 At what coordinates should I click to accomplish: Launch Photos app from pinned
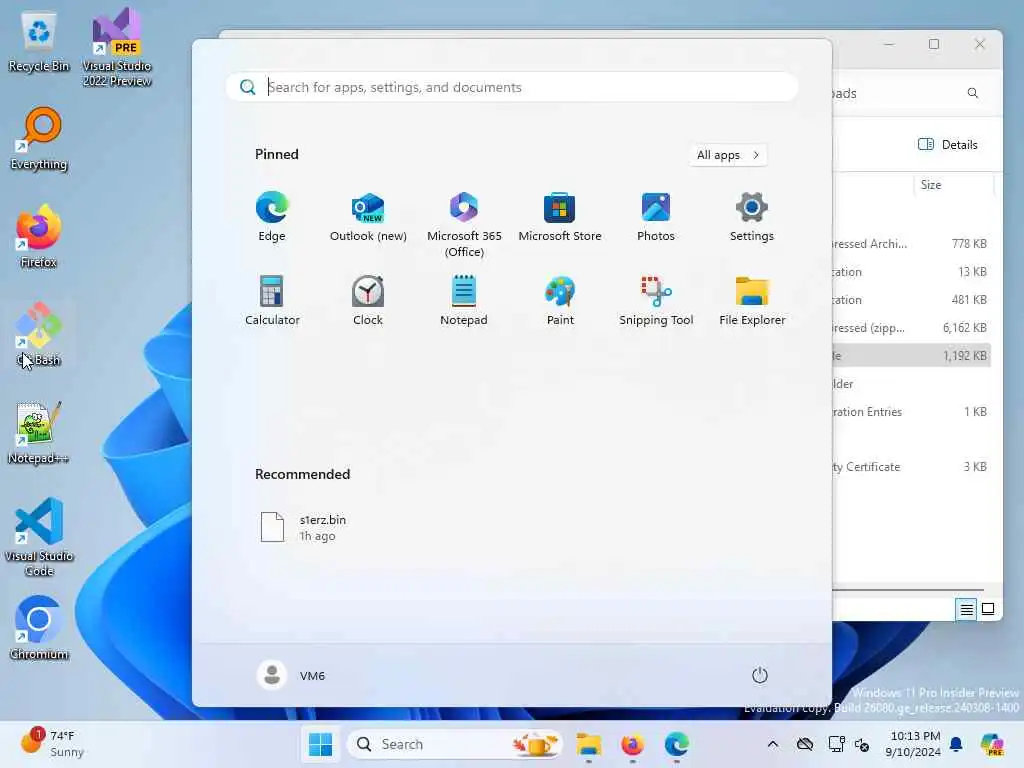[x=656, y=217]
